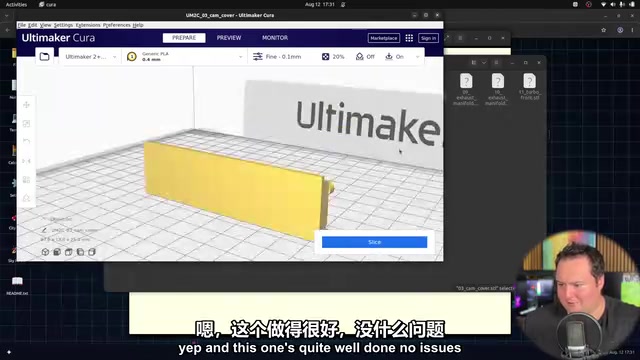Screen dimensions: 640x360
Task: Open the View menu in Cura
Action: (x=45, y=25)
